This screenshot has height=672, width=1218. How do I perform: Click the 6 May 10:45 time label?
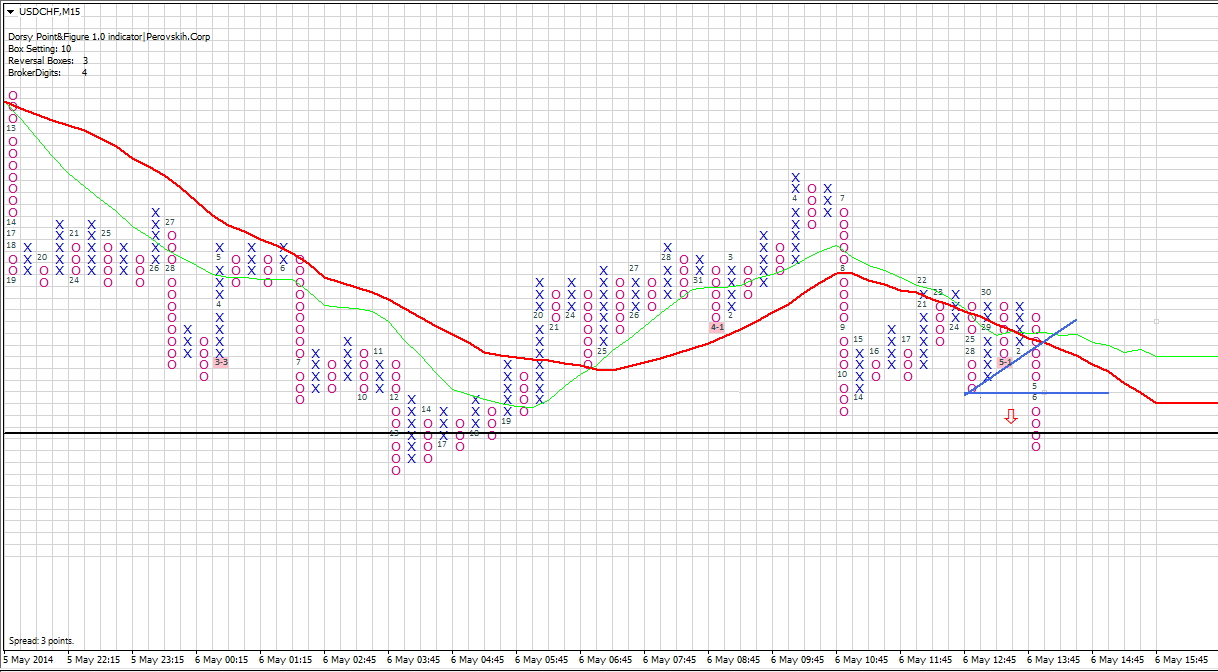(862, 660)
